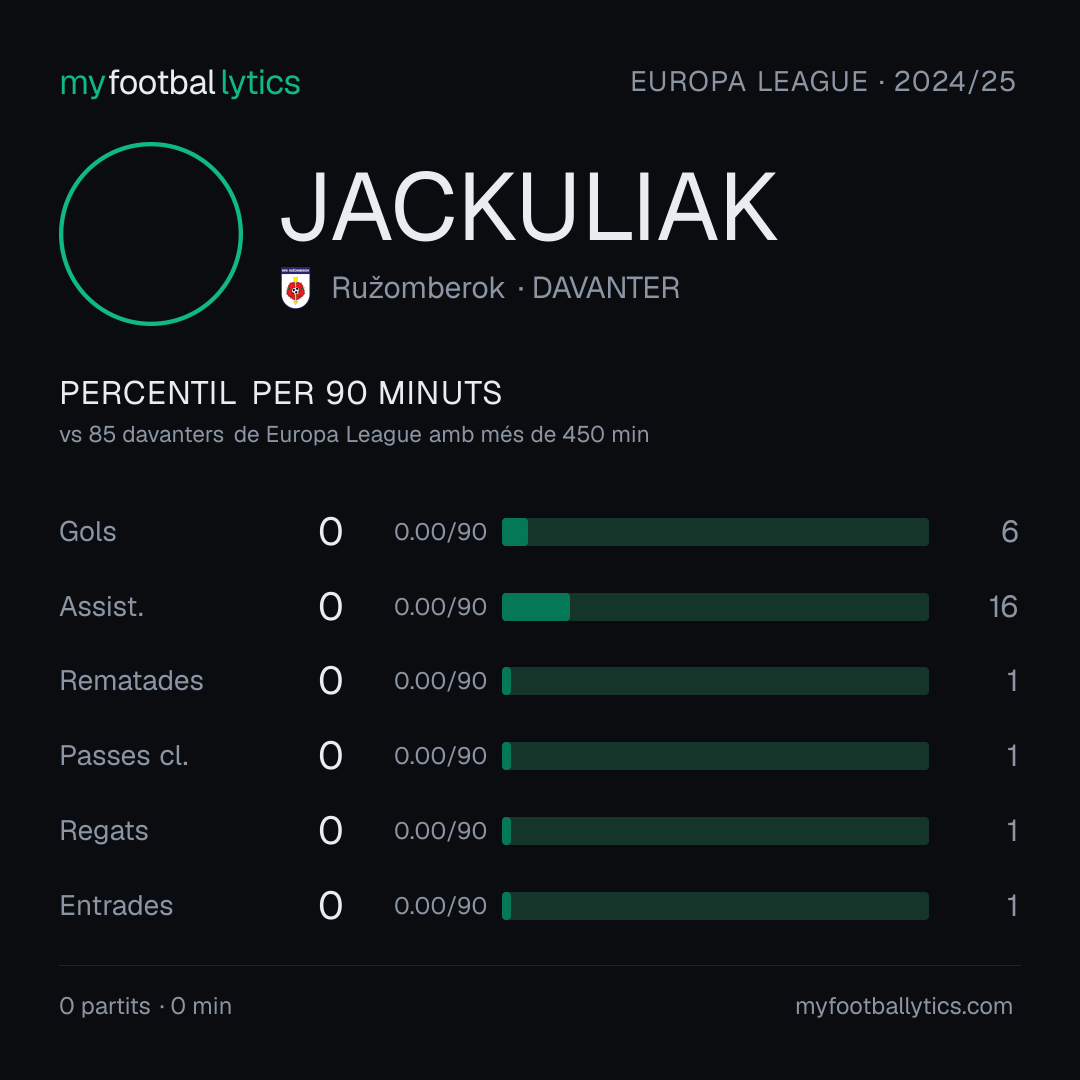Click the green player photo circle

pyautogui.click(x=151, y=234)
